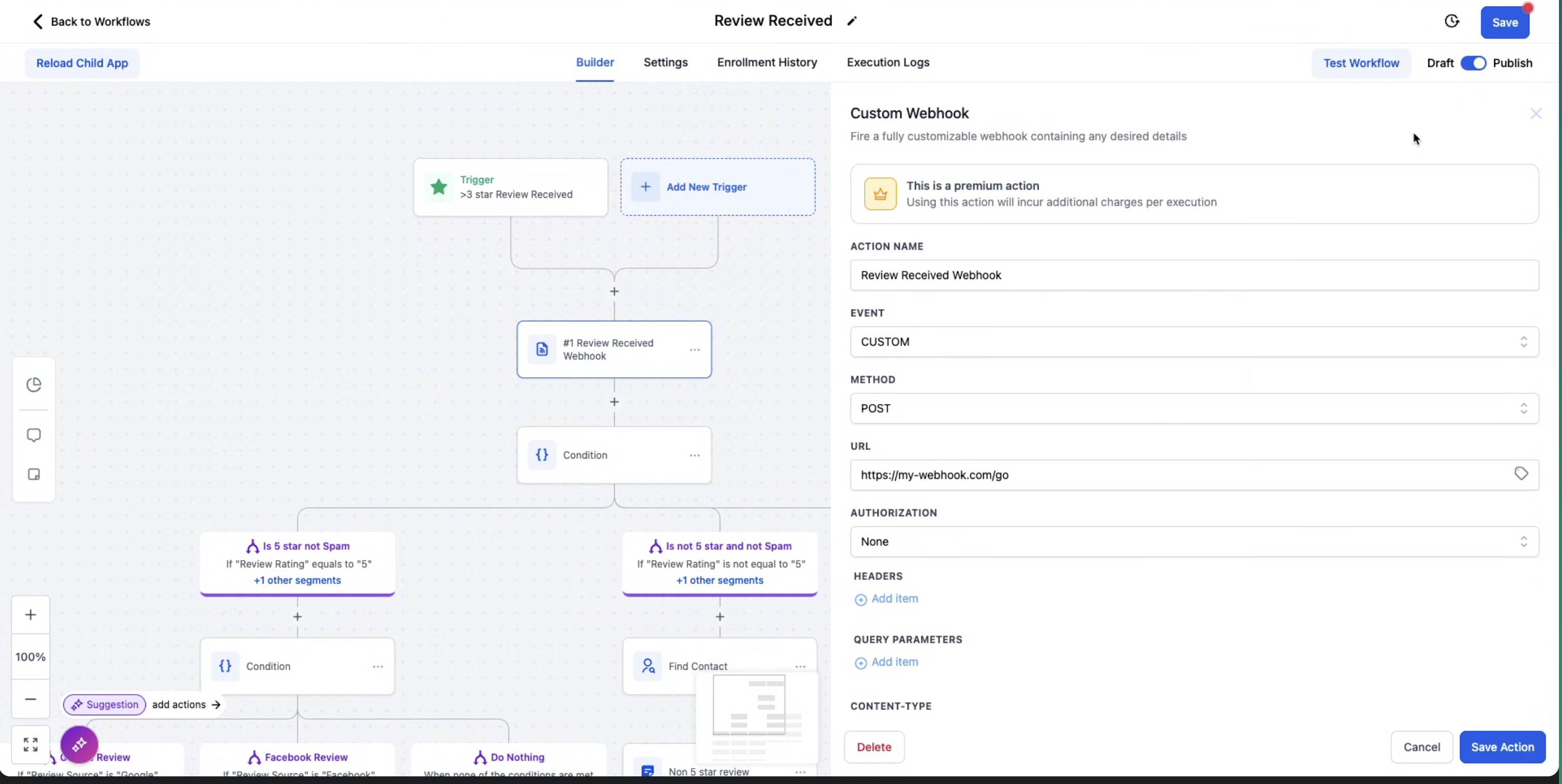Switch to the Settings tab
The width and height of the screenshot is (1562, 784).
tap(665, 62)
